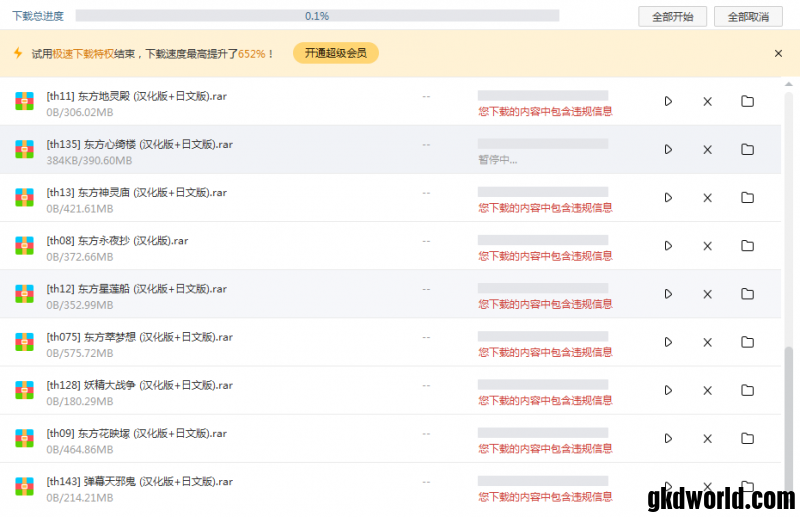Open folder for th128 妖精大战争 file
Viewport: 800px width, 517px height.
point(747,390)
